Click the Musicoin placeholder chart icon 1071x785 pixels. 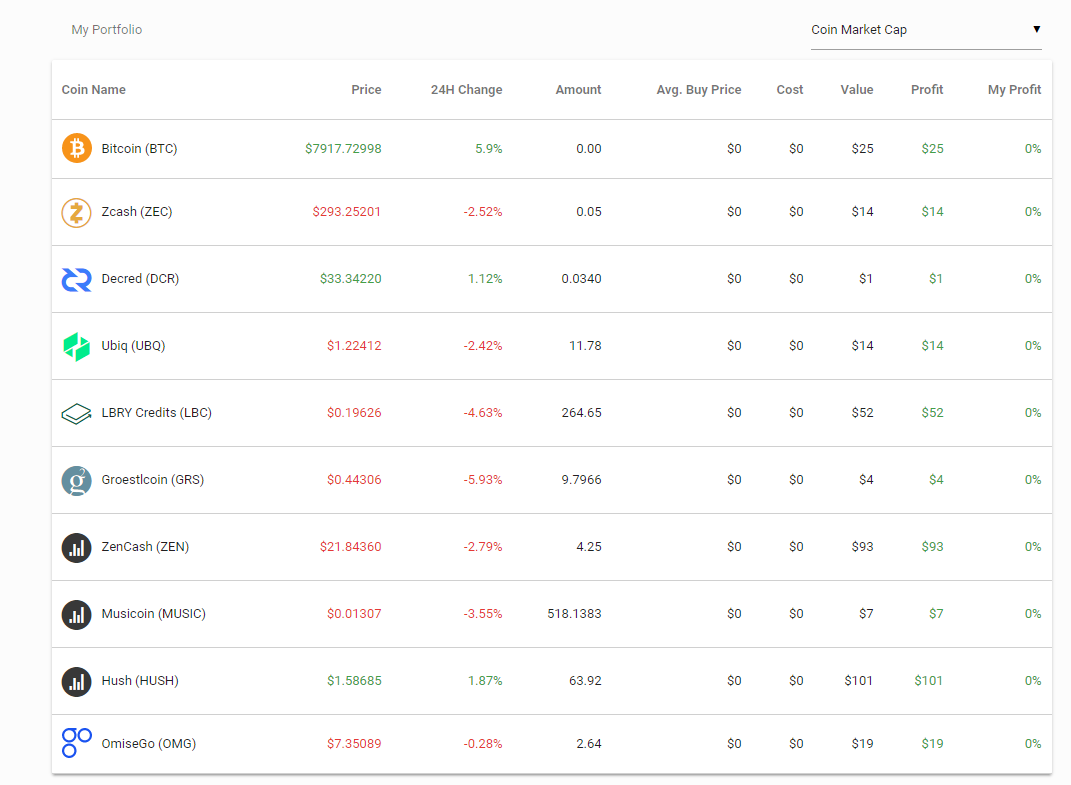click(76, 614)
